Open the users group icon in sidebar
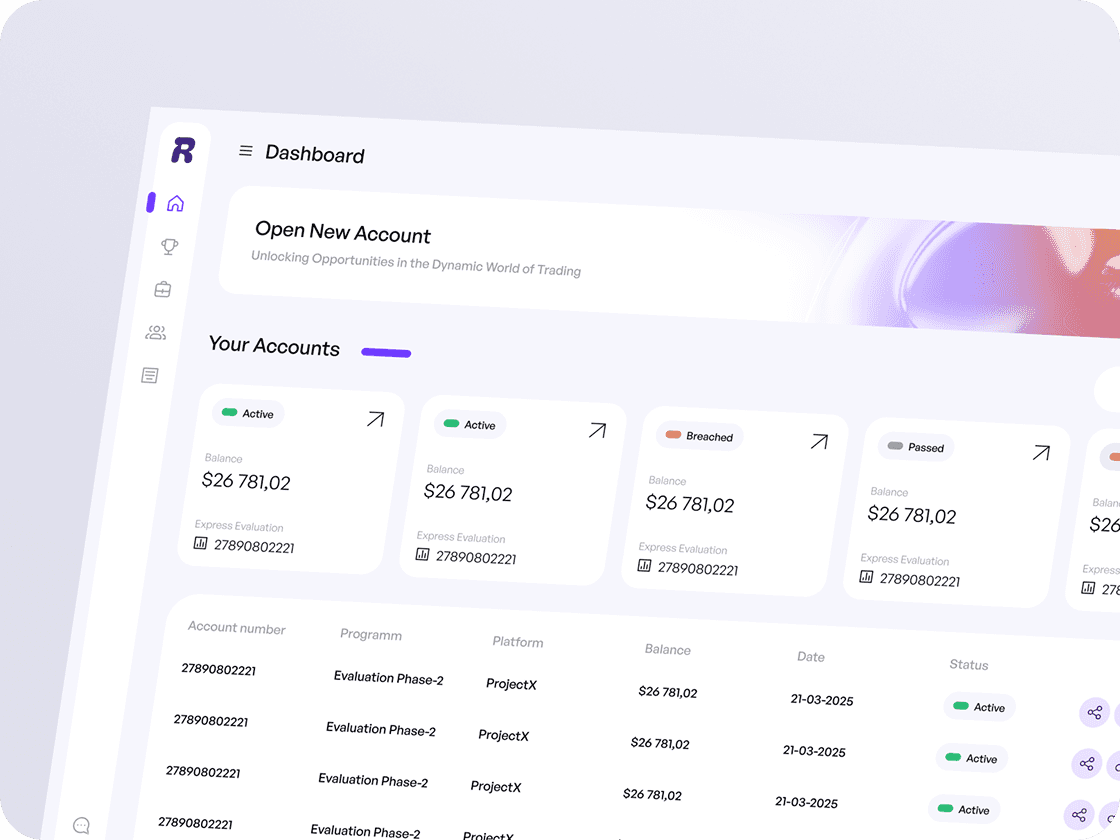Screen dimensions: 1120x840 click(156, 332)
